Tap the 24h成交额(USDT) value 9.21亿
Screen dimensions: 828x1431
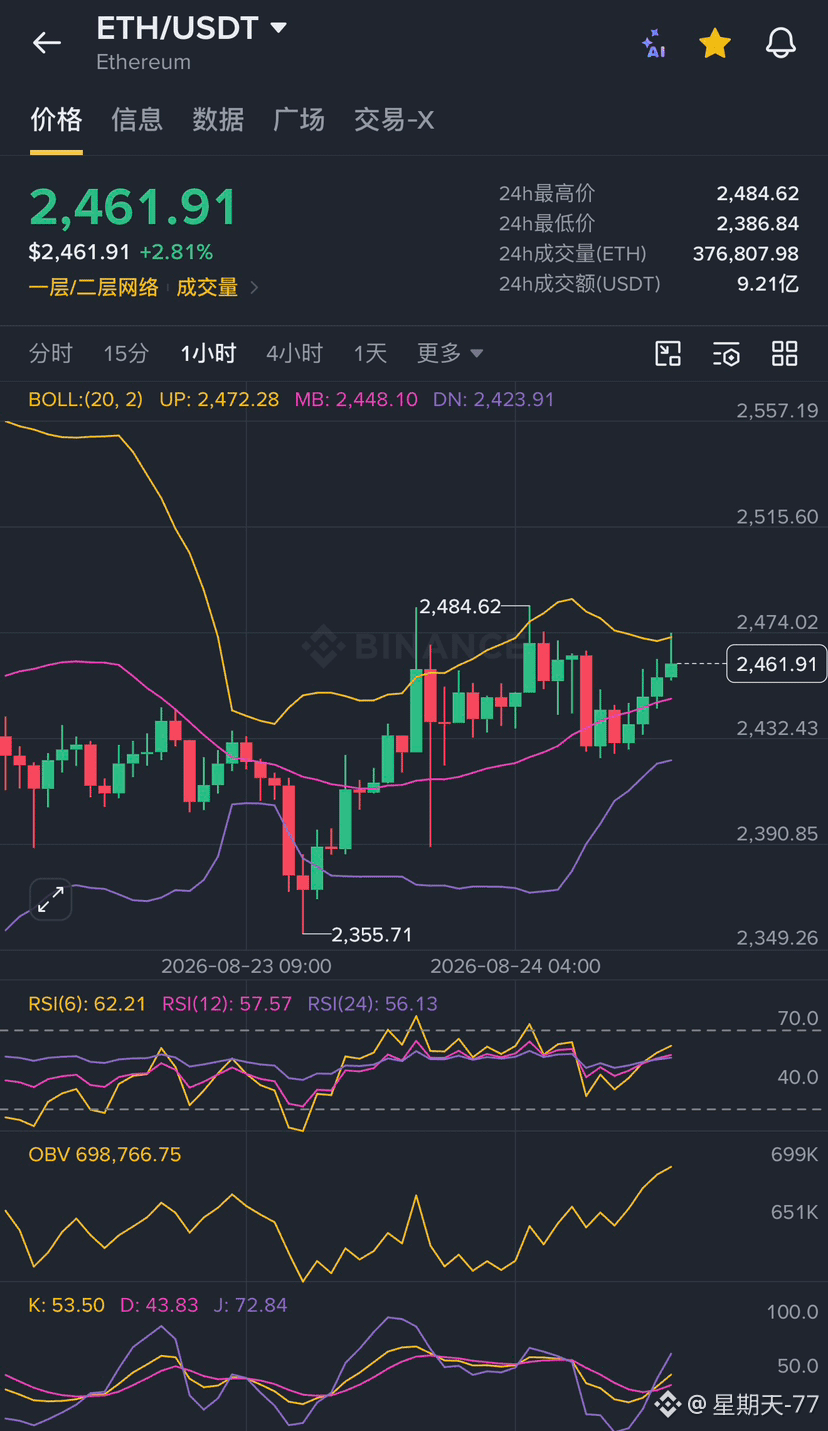(x=768, y=284)
